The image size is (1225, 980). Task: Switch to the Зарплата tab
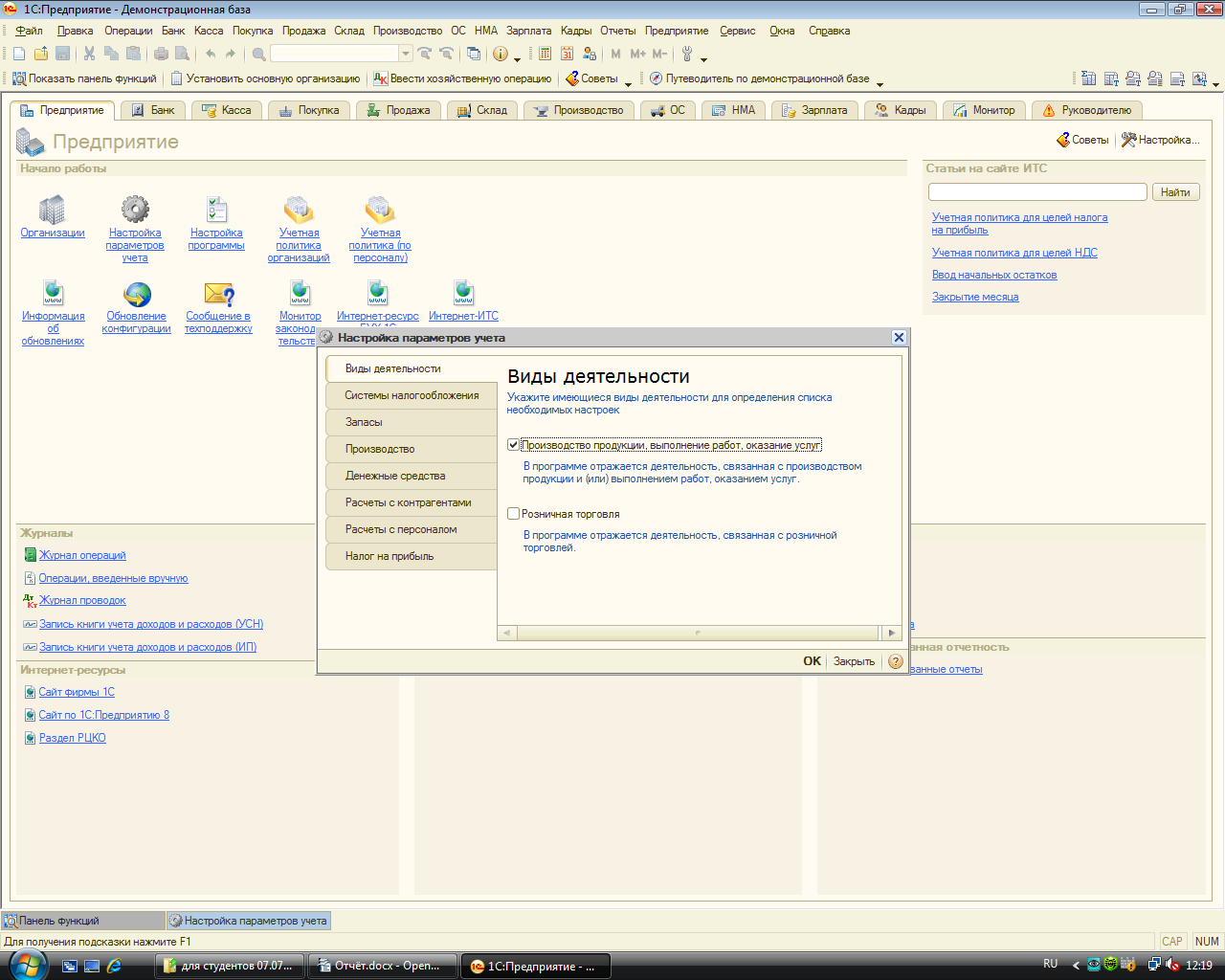click(814, 110)
